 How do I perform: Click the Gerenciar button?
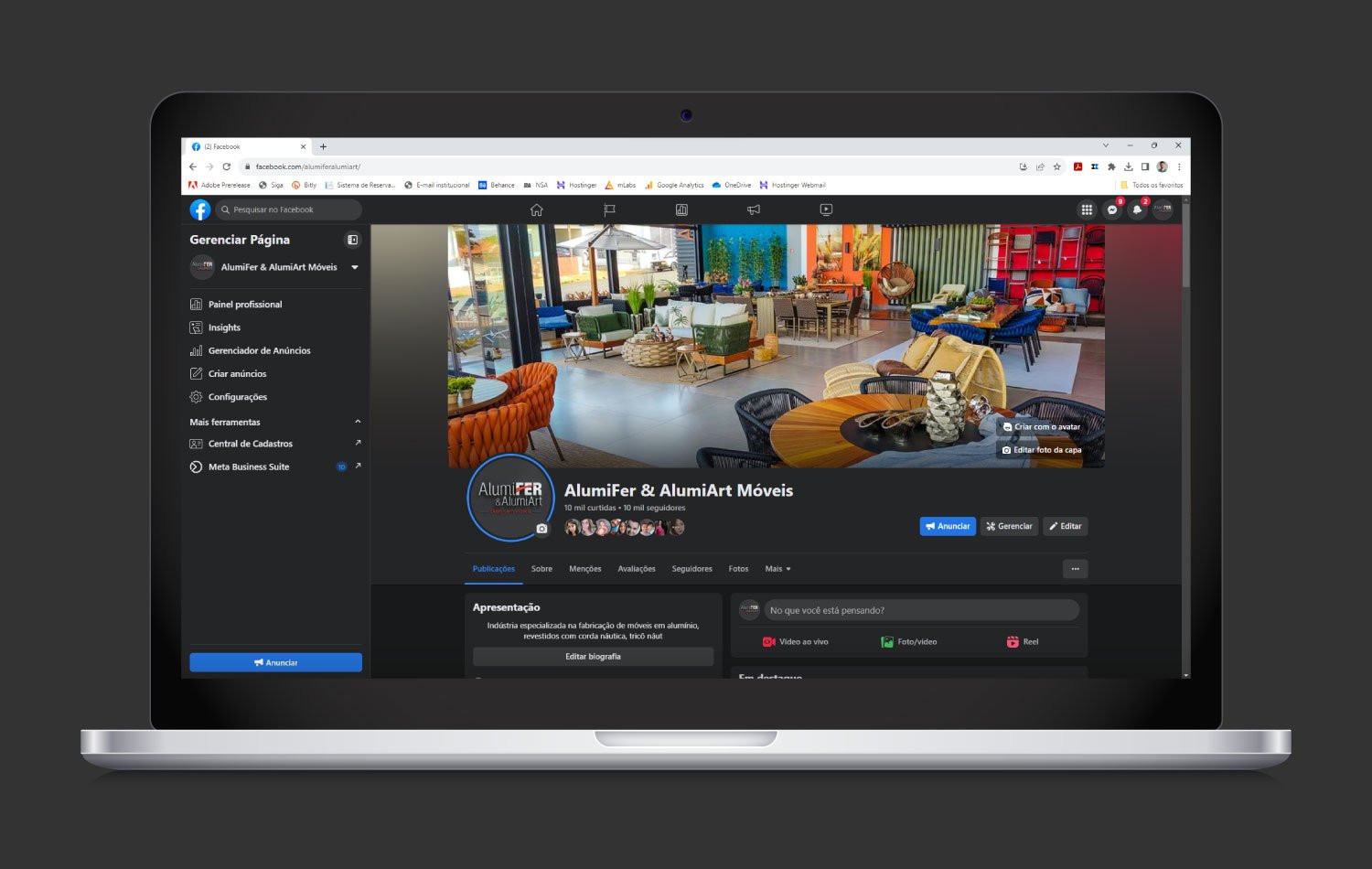click(x=1009, y=526)
